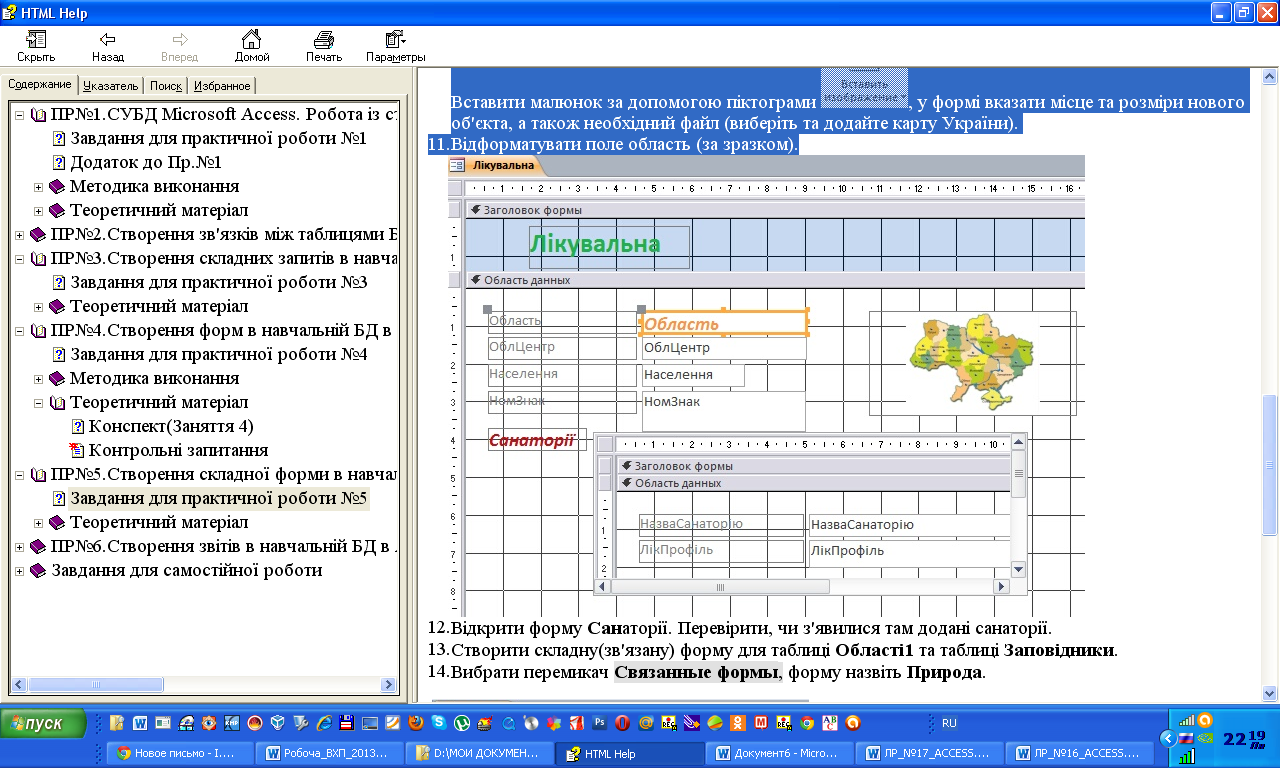Viewport: 1280px width, 768px height.
Task: Click the Конспект(Заняття 4) question-mark icon
Action: 77,427
